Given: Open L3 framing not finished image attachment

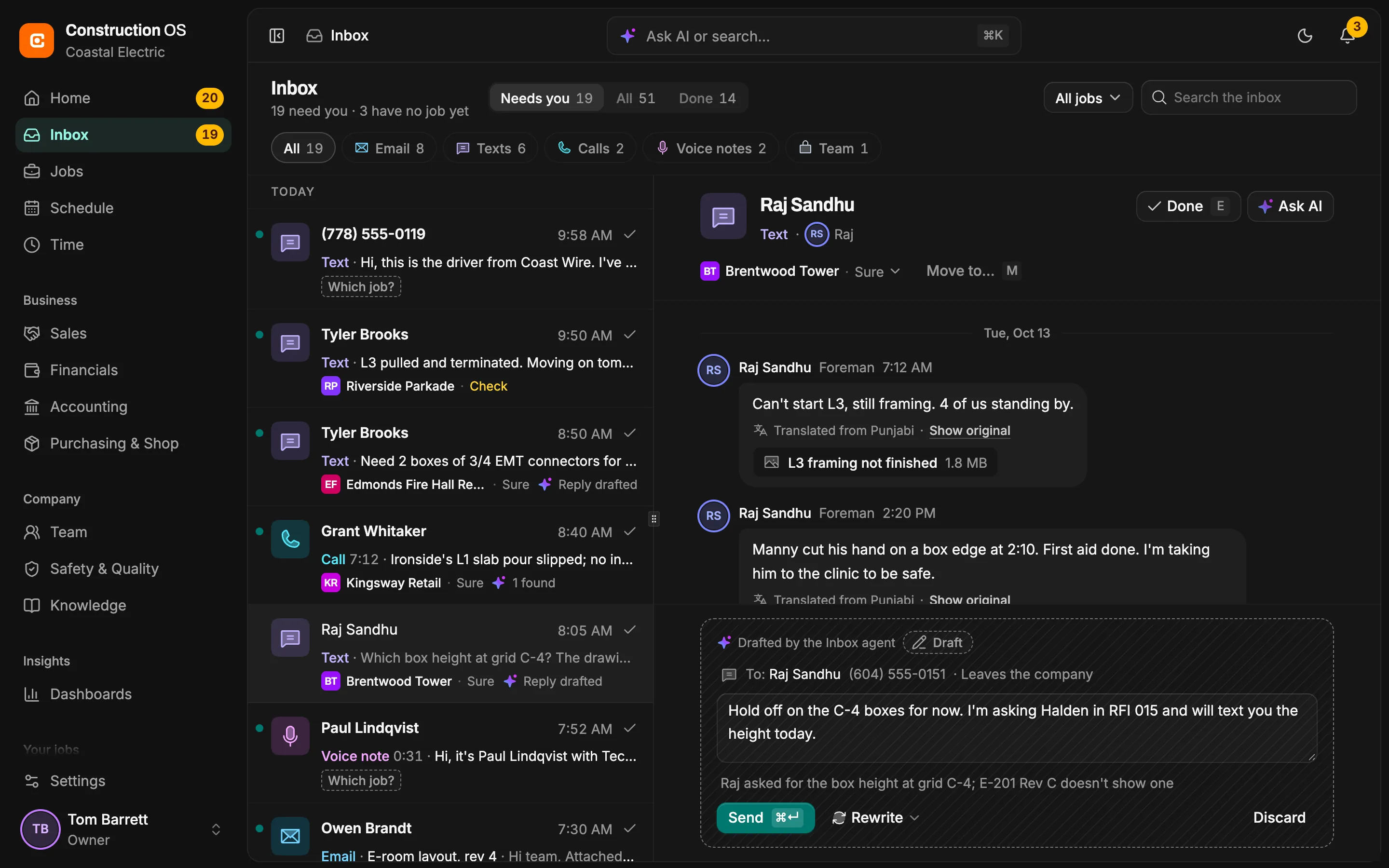Looking at the screenshot, I should (875, 463).
